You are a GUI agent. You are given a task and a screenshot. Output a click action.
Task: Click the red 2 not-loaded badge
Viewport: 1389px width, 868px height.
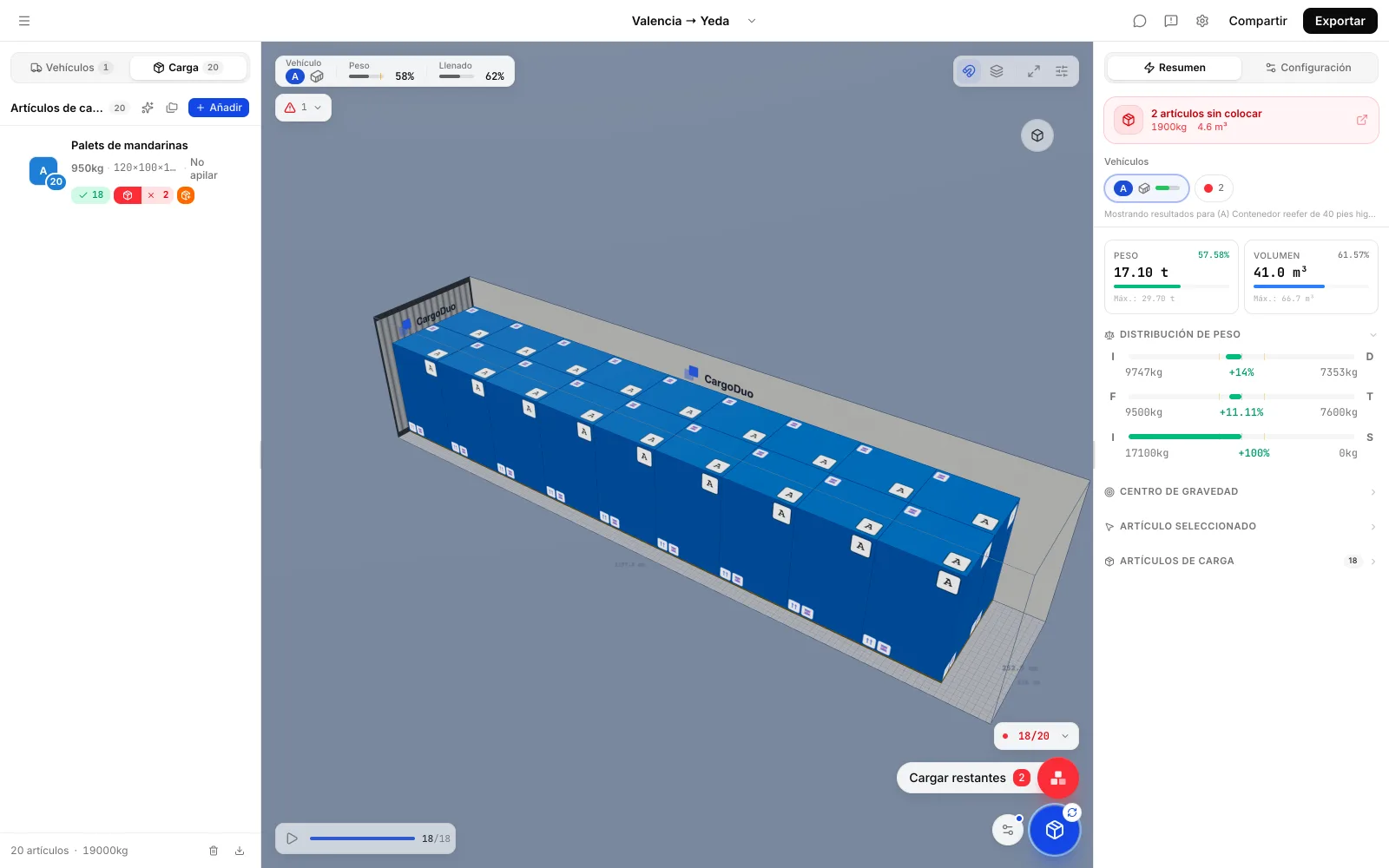tap(159, 195)
